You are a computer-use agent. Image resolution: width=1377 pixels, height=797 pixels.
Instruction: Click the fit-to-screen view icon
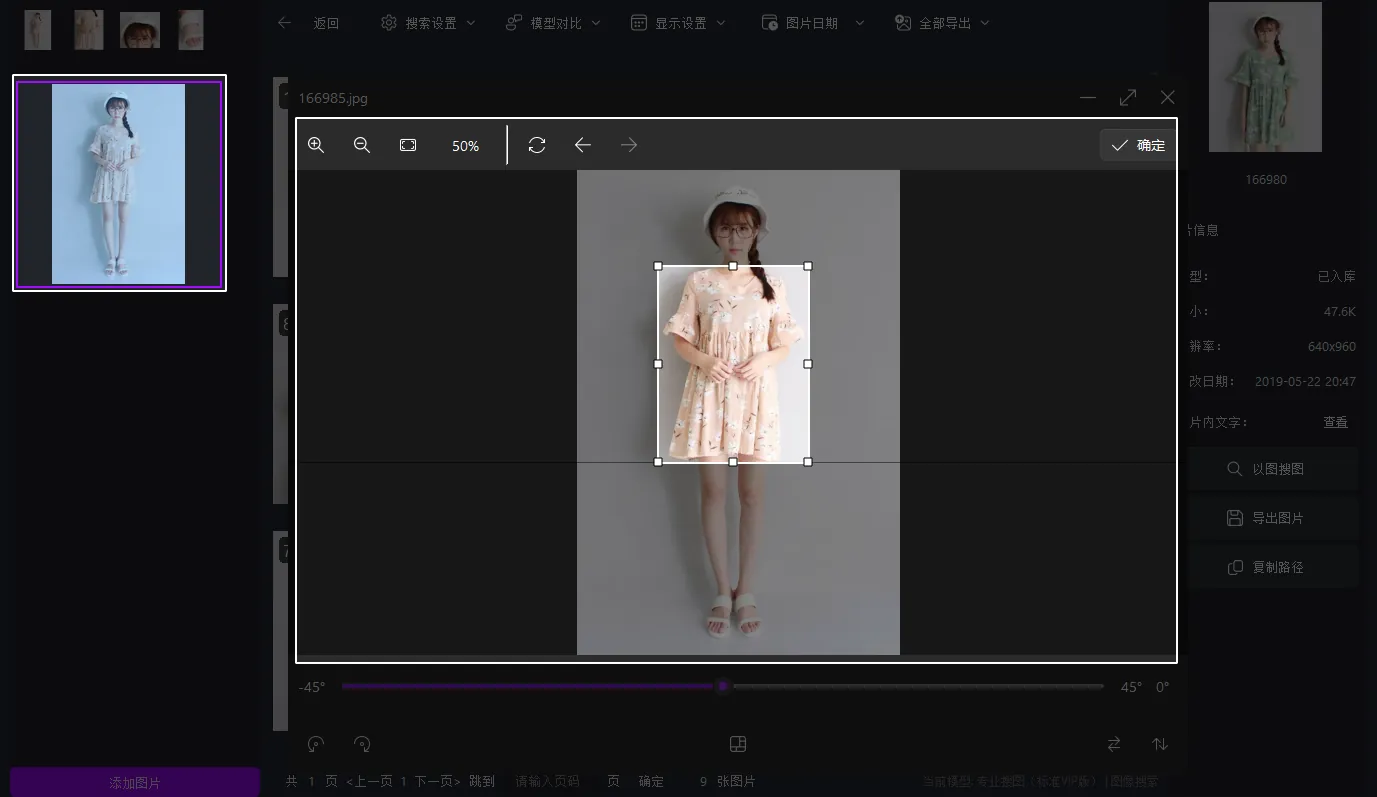click(408, 145)
